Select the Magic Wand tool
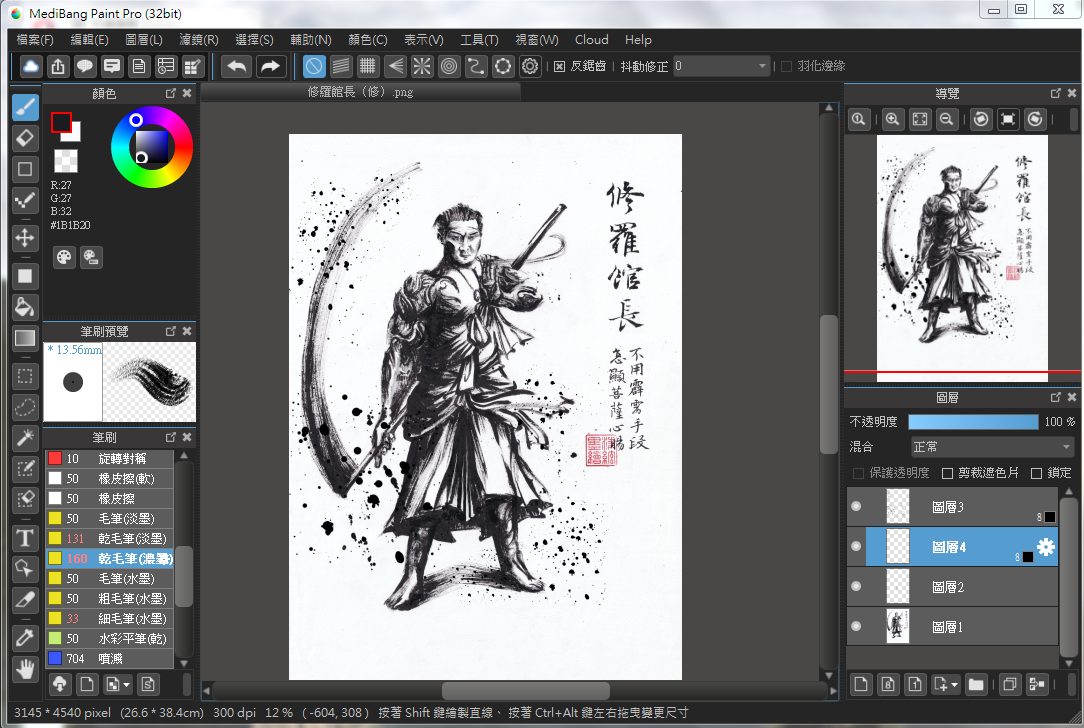This screenshot has height=728, width=1084. point(25,438)
